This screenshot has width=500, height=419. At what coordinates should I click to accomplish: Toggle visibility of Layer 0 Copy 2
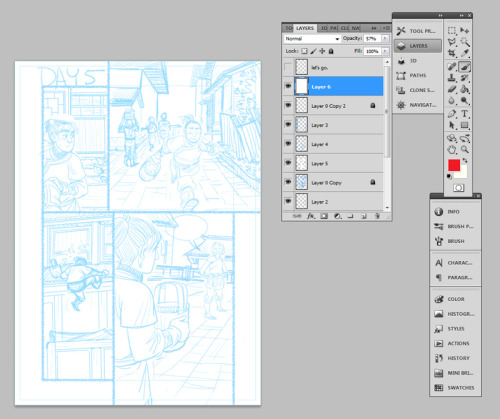(x=288, y=105)
